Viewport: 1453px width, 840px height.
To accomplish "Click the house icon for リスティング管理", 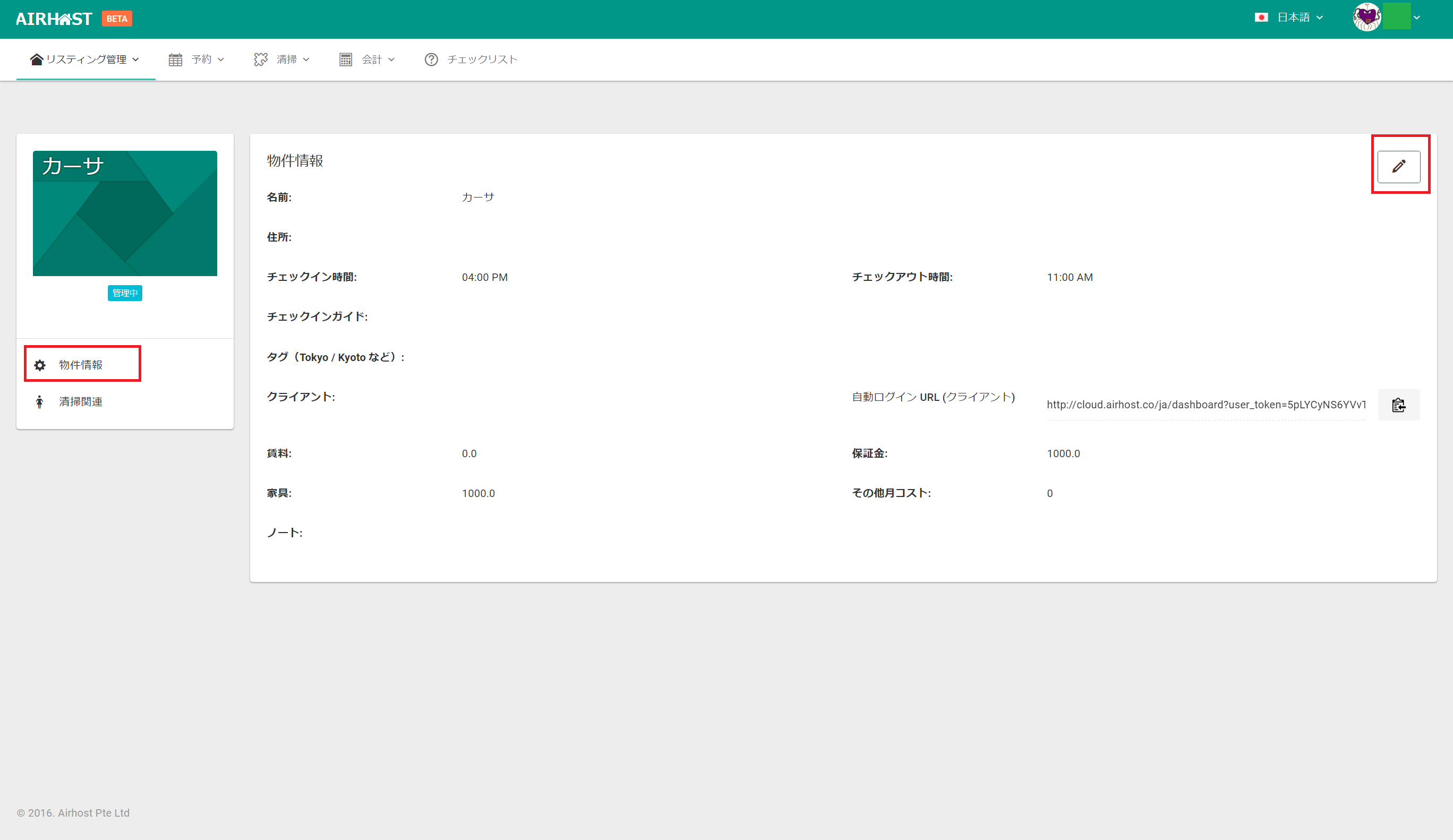I will (36, 59).
